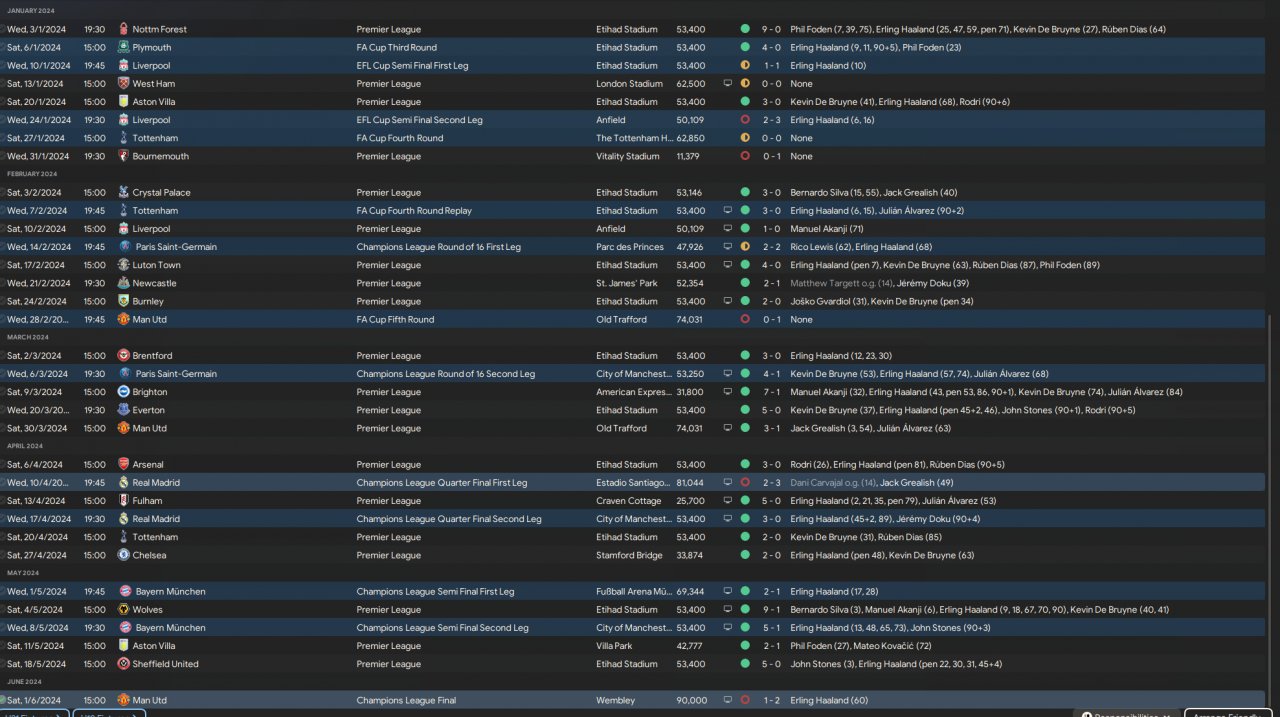This screenshot has height=717, width=1280.
Task: Click the St. James' Park venue
Action: coord(629,283)
